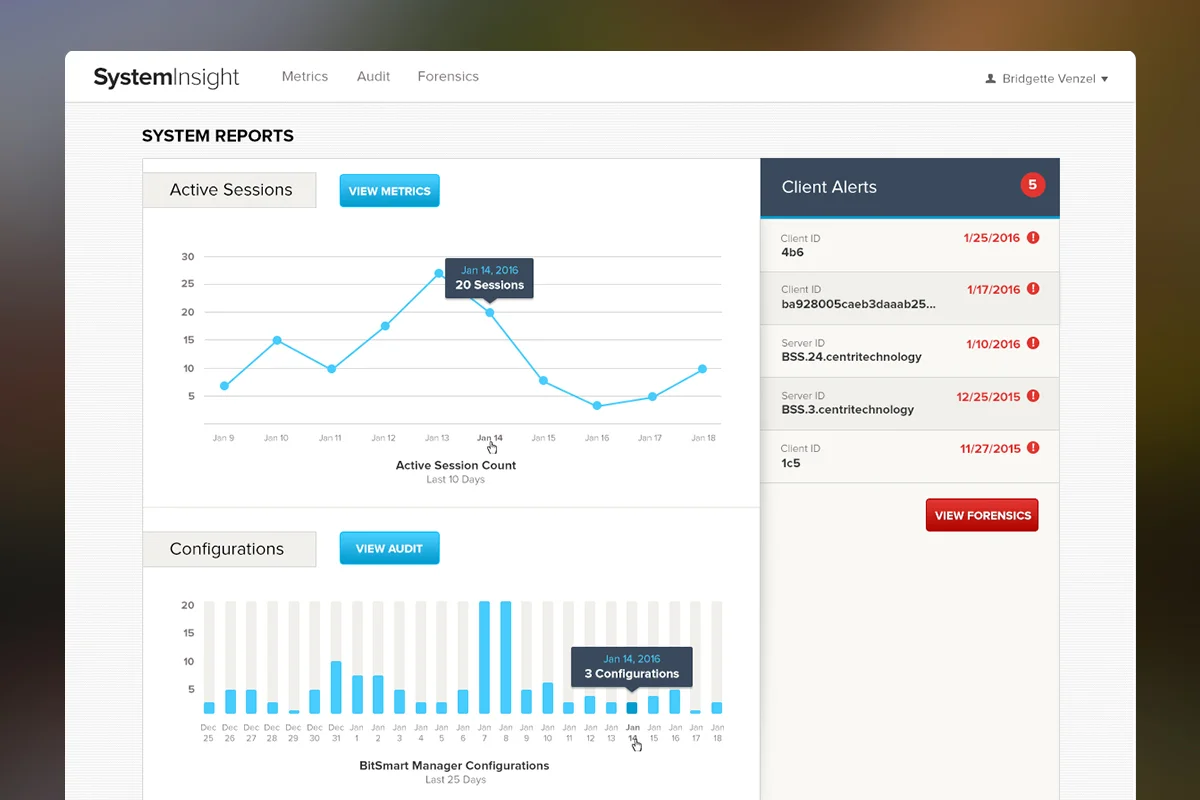Click alert icon for 12/25/2015 alert
This screenshot has height=800, width=1200.
[1033, 396]
